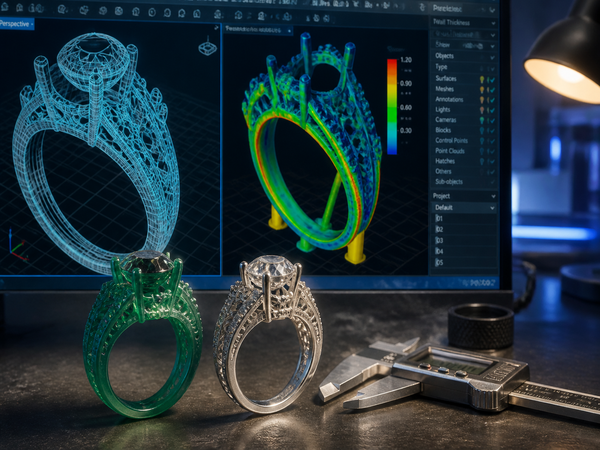Click the thickness color gradient legend bar
The image size is (600, 450).
pos(392,106)
